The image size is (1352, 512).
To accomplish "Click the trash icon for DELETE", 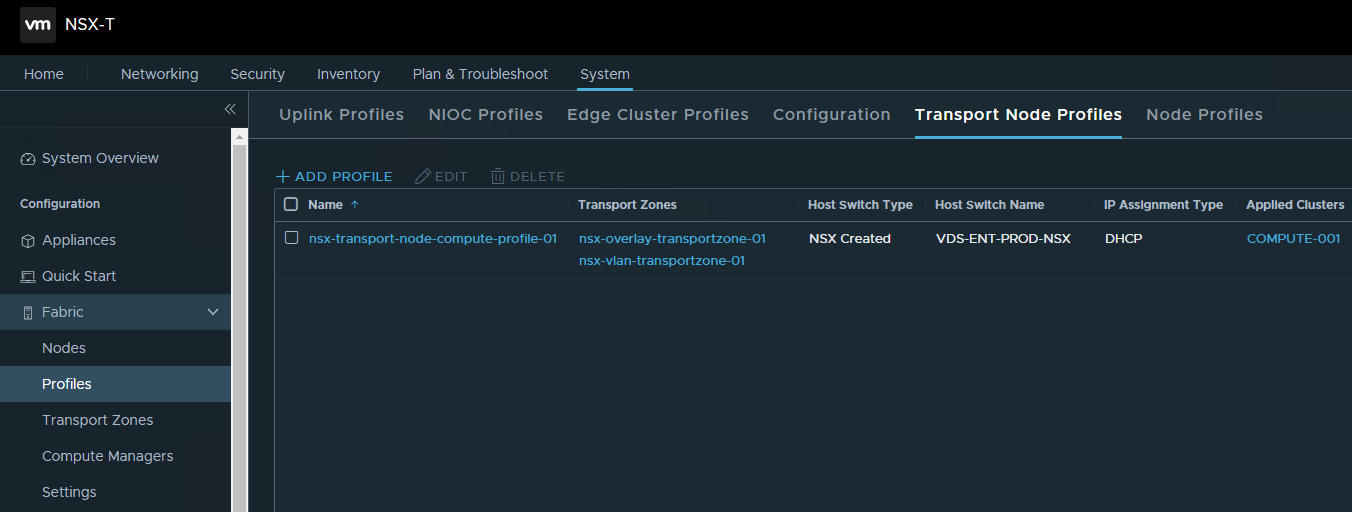I will (498, 177).
